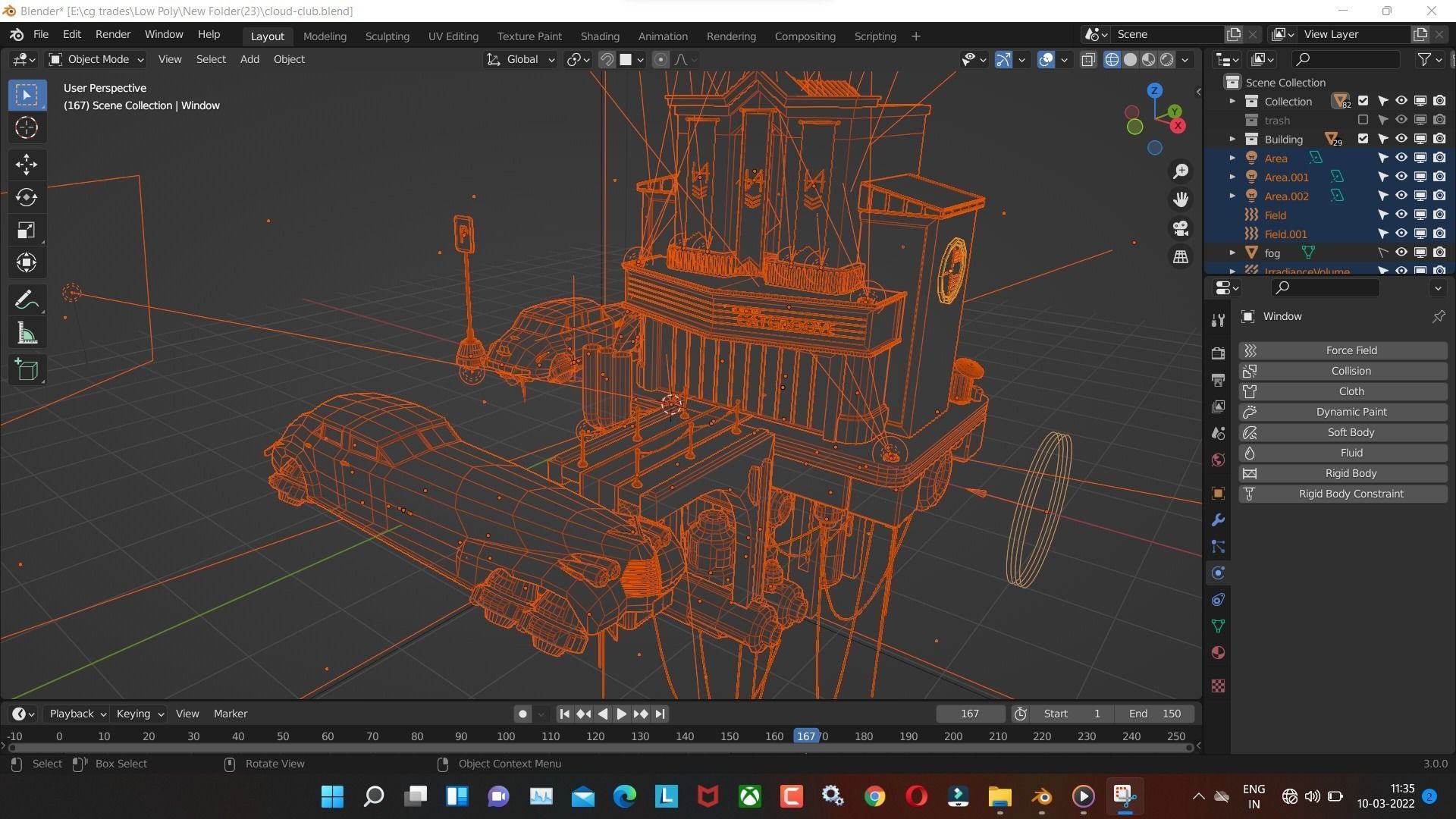Select the Cursor tool in the toolbar
Screen dimensions: 1456x819
point(27,127)
